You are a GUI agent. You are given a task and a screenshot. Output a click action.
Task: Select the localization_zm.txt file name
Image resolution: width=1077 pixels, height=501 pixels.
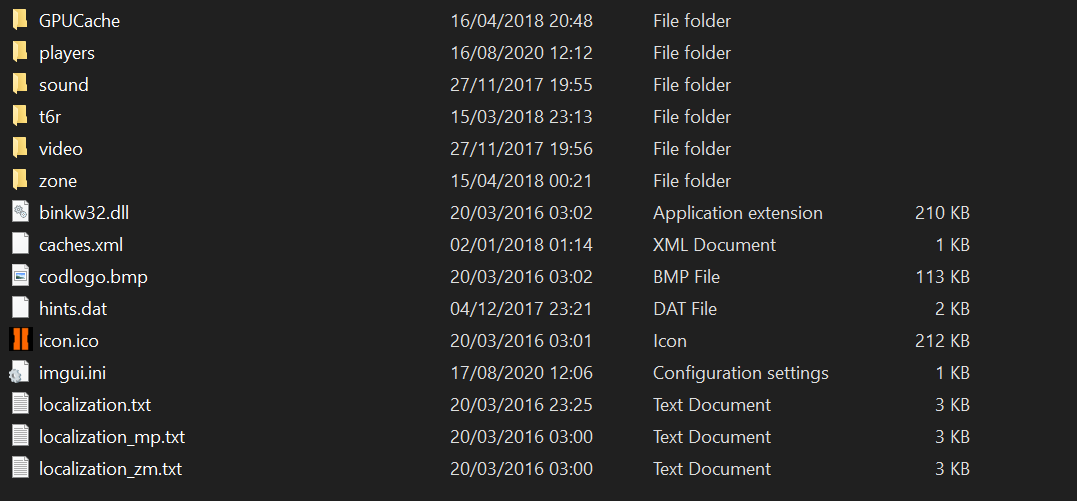(111, 469)
